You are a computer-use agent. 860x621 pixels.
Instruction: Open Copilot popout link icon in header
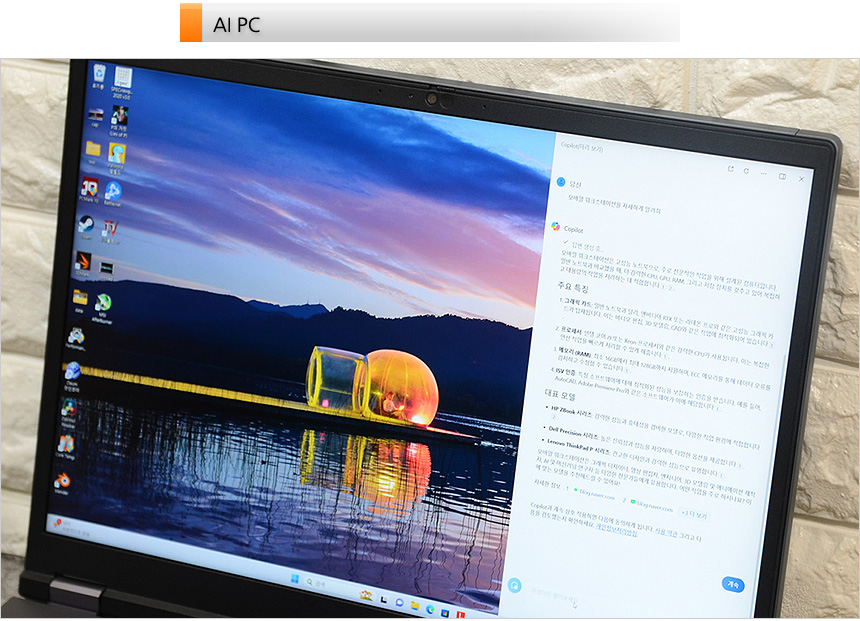(x=731, y=169)
